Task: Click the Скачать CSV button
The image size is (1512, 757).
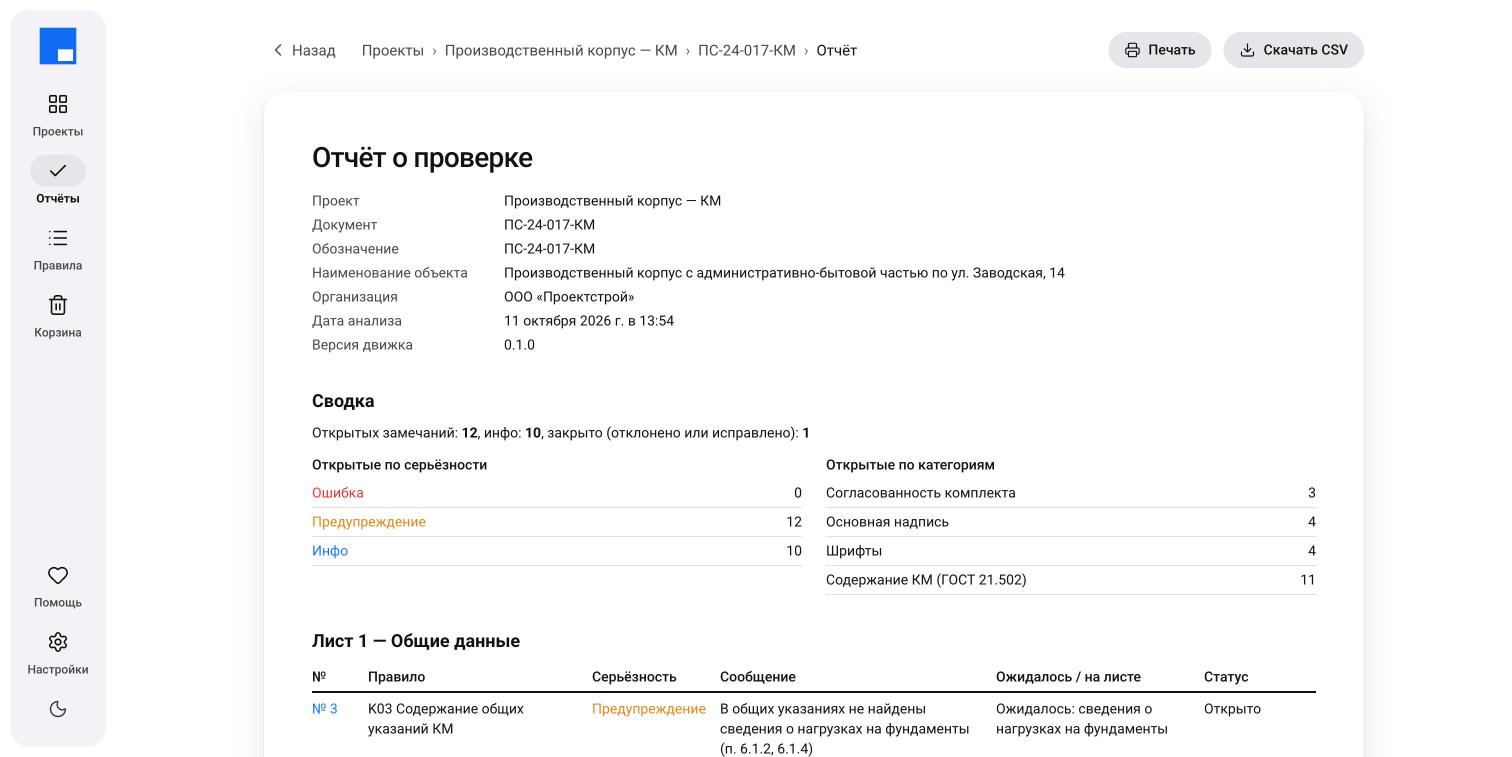Action: (1293, 50)
